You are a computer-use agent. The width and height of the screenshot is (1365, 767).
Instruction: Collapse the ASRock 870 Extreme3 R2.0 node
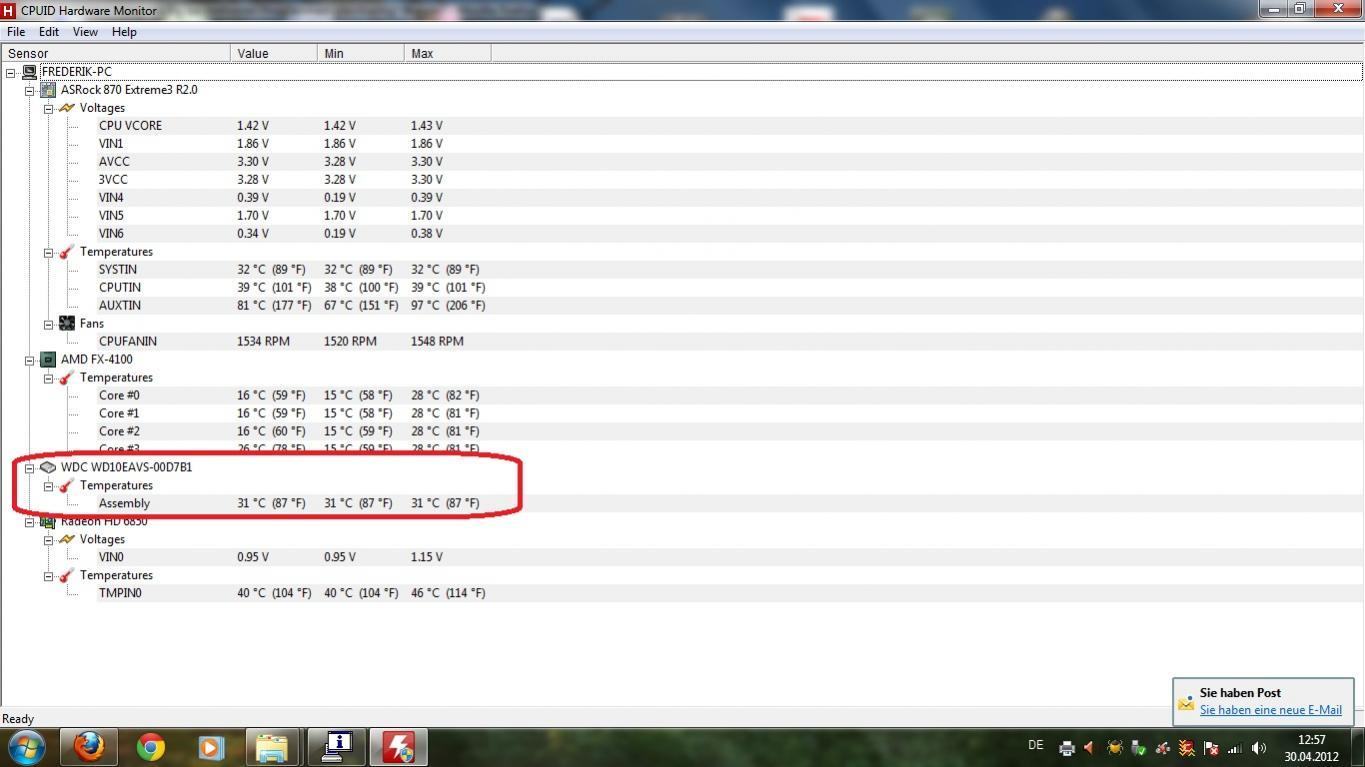click(30, 90)
